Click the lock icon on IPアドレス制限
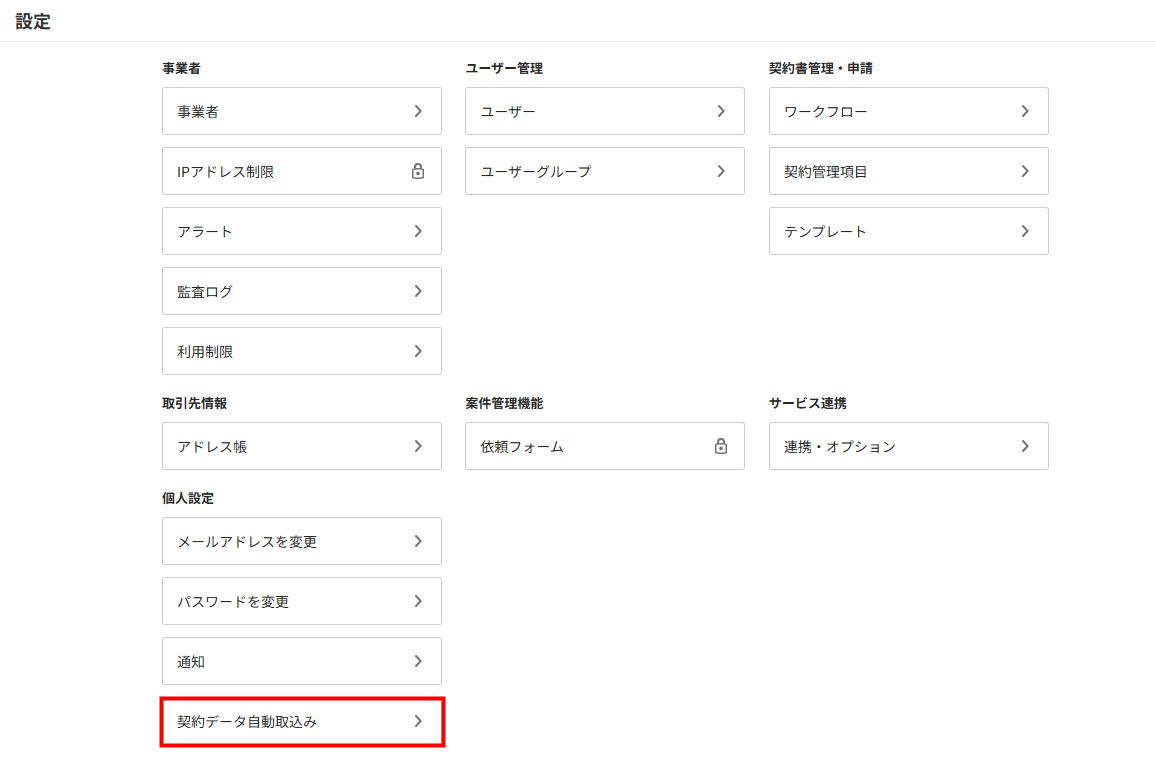1156x771 pixels. [x=418, y=171]
